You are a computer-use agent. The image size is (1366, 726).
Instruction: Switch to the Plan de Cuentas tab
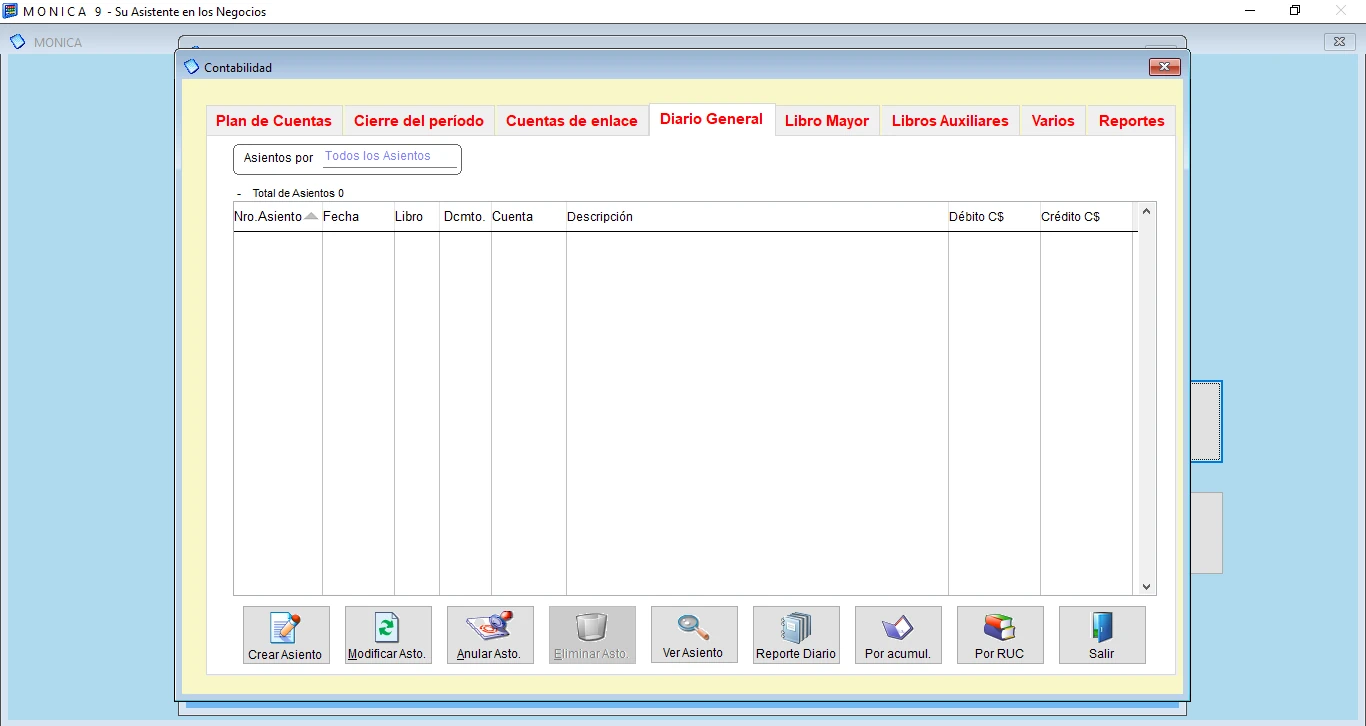pos(273,120)
